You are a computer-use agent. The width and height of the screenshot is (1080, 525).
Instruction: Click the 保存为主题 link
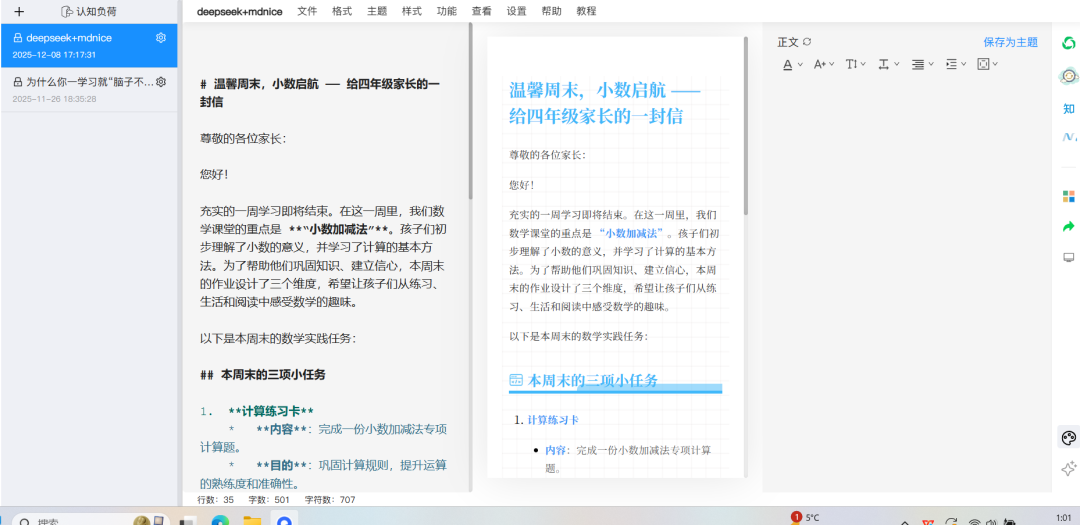pos(1010,42)
